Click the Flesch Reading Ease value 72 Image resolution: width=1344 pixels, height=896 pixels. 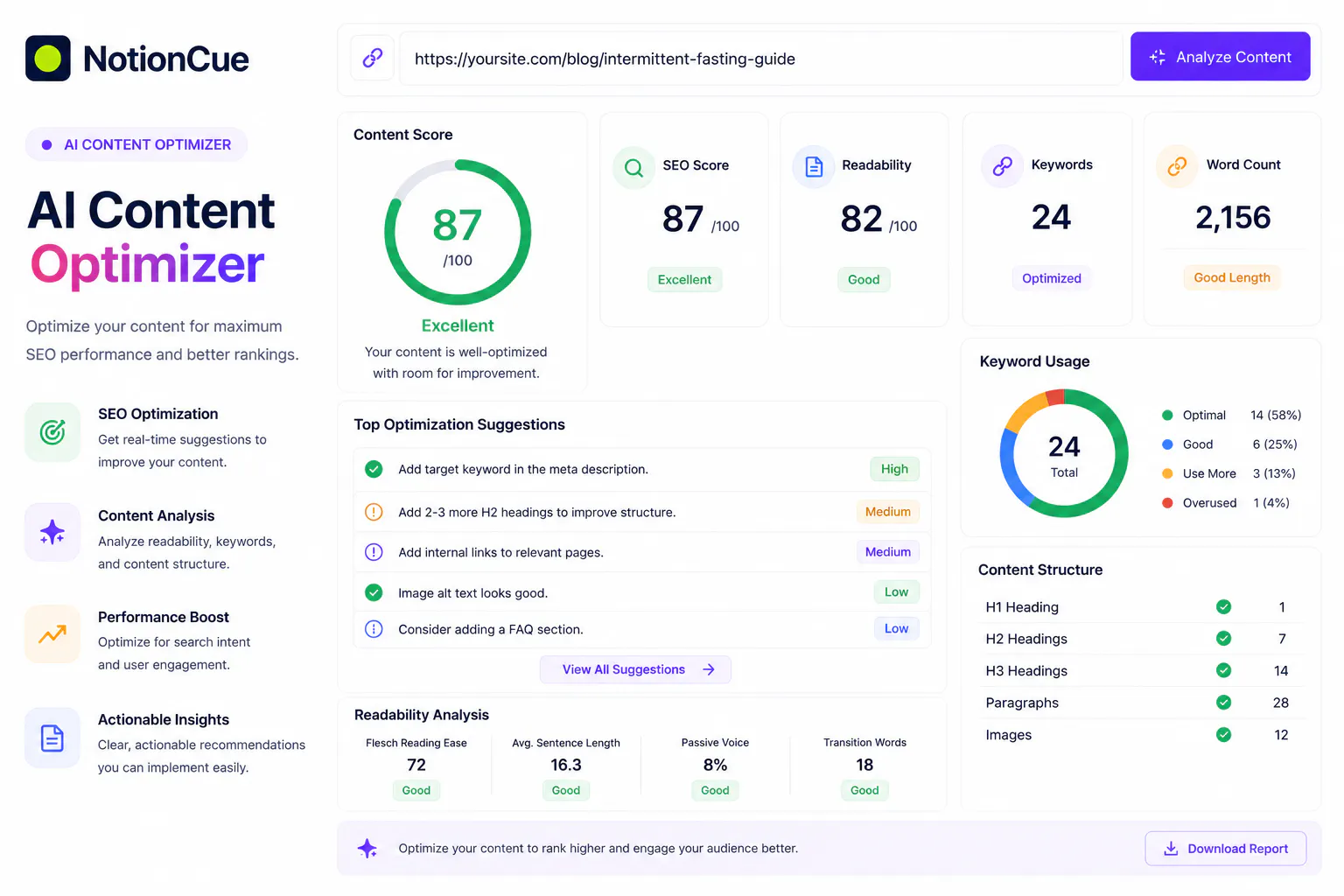click(416, 765)
